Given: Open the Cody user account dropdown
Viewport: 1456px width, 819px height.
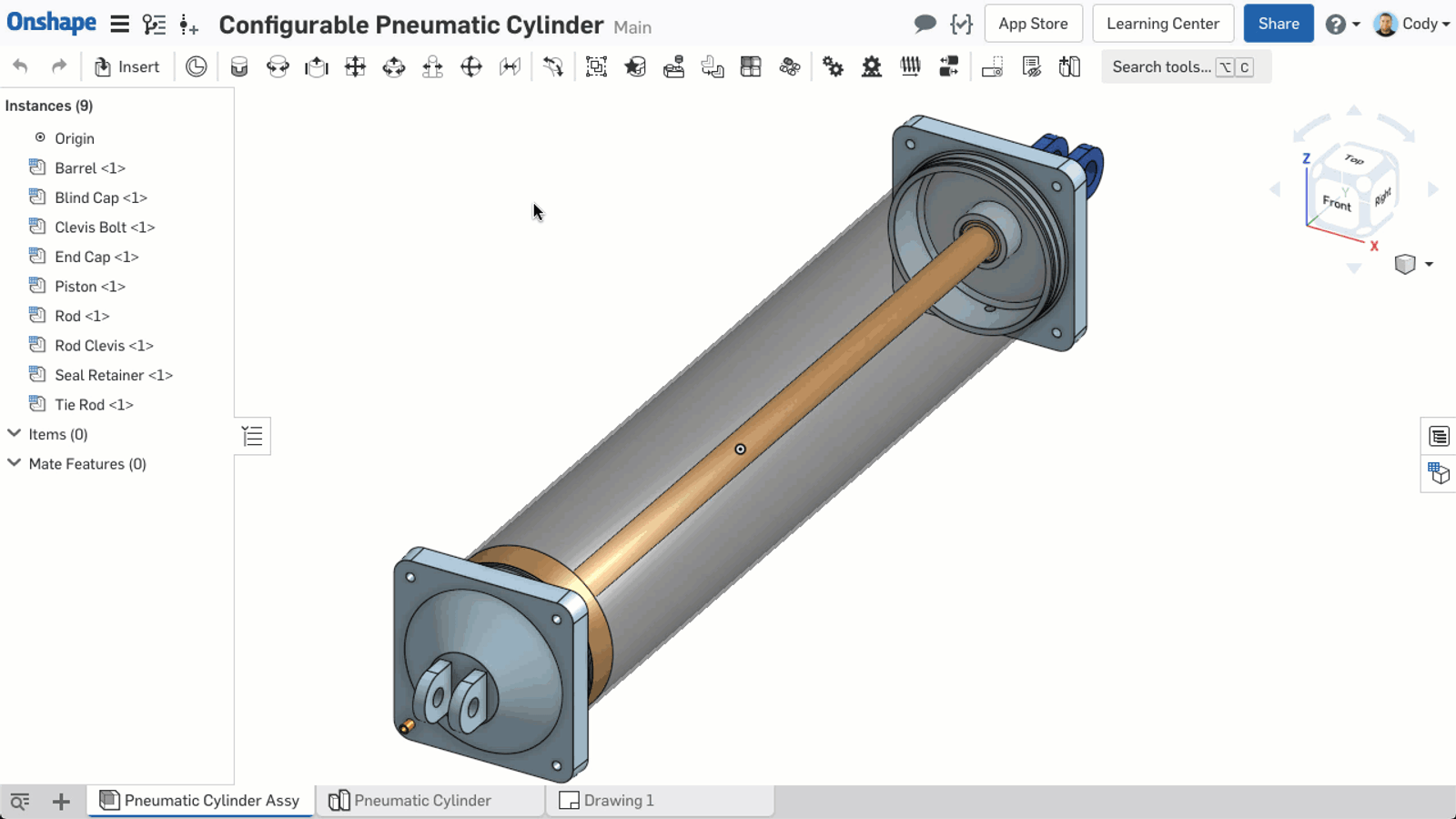Looking at the screenshot, I should tap(1412, 24).
